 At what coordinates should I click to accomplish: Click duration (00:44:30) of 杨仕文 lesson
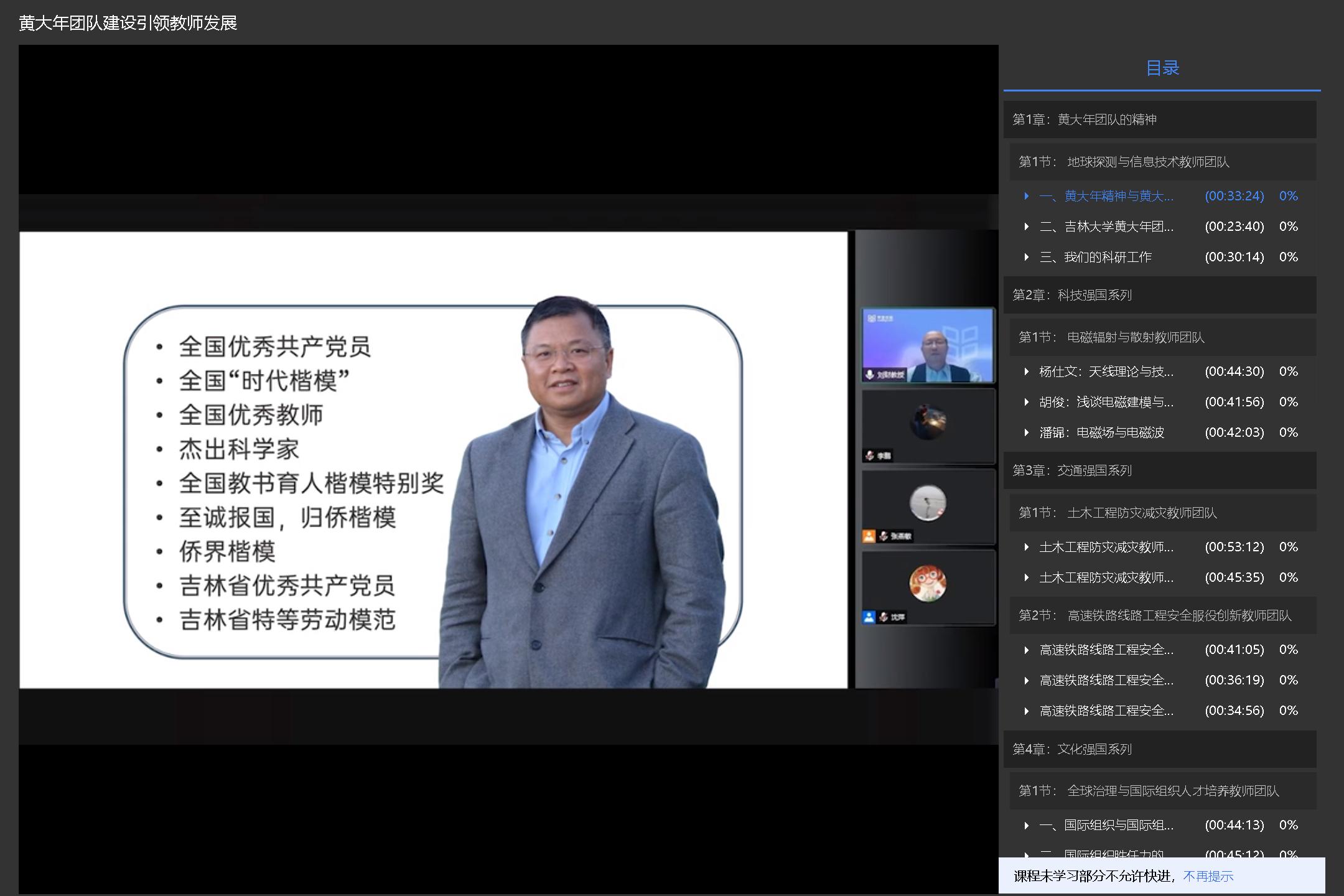coord(1234,371)
